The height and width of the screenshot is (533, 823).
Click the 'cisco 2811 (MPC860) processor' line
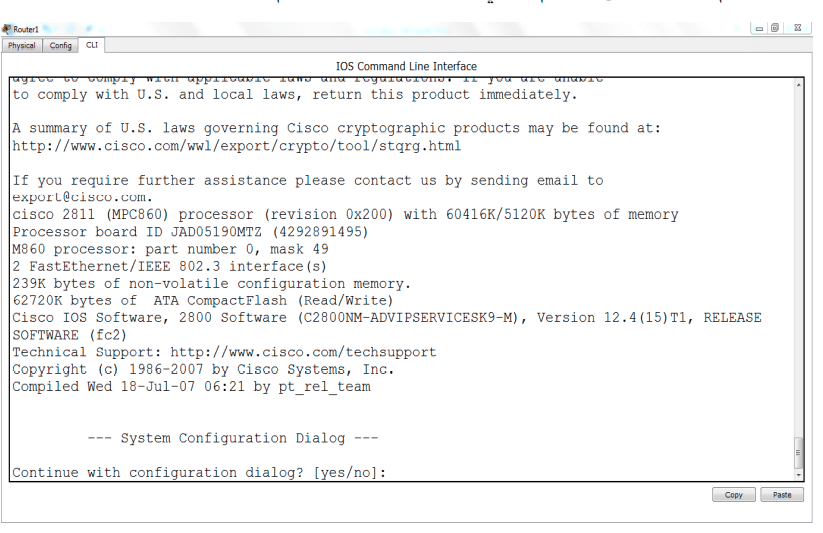345,215
